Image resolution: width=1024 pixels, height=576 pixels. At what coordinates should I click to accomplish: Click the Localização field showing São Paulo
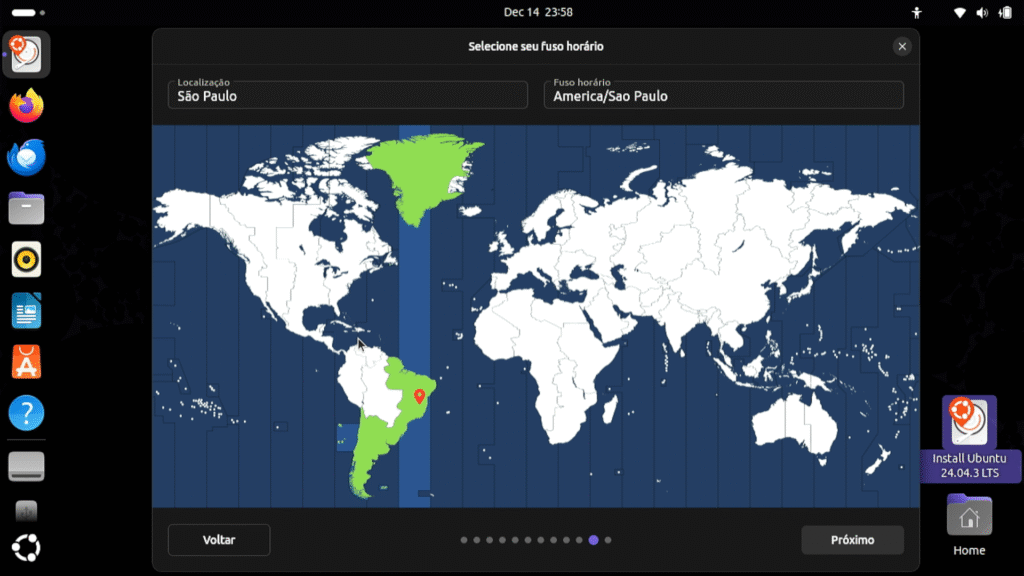click(x=347, y=95)
